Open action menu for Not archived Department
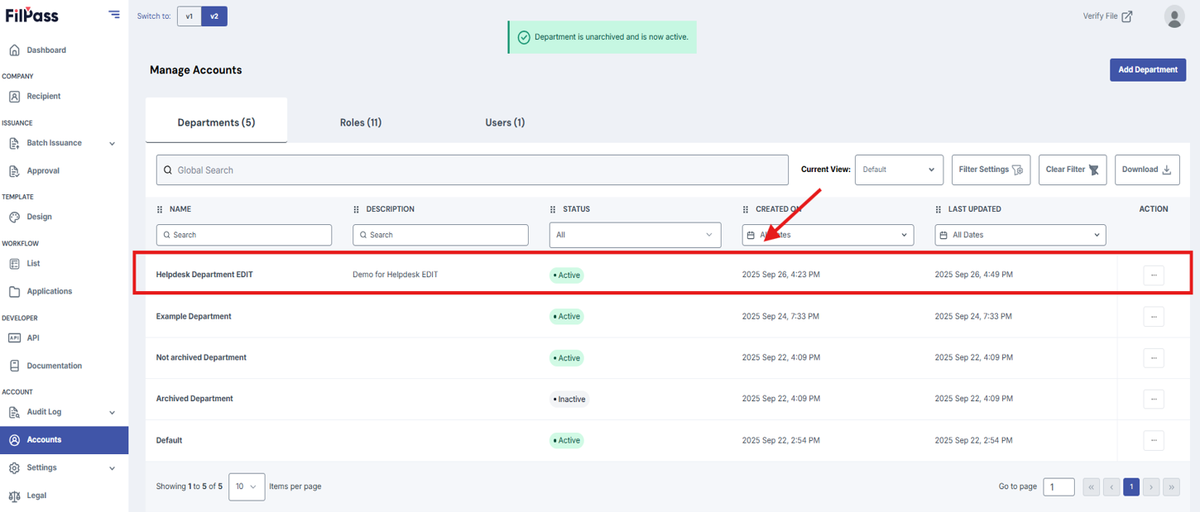 click(x=1153, y=358)
